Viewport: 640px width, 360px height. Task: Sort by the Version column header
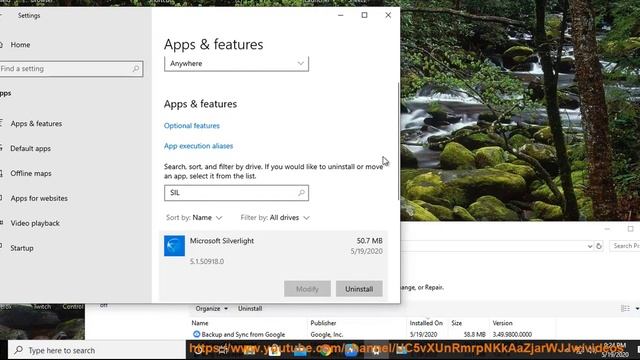pyautogui.click(x=502, y=323)
